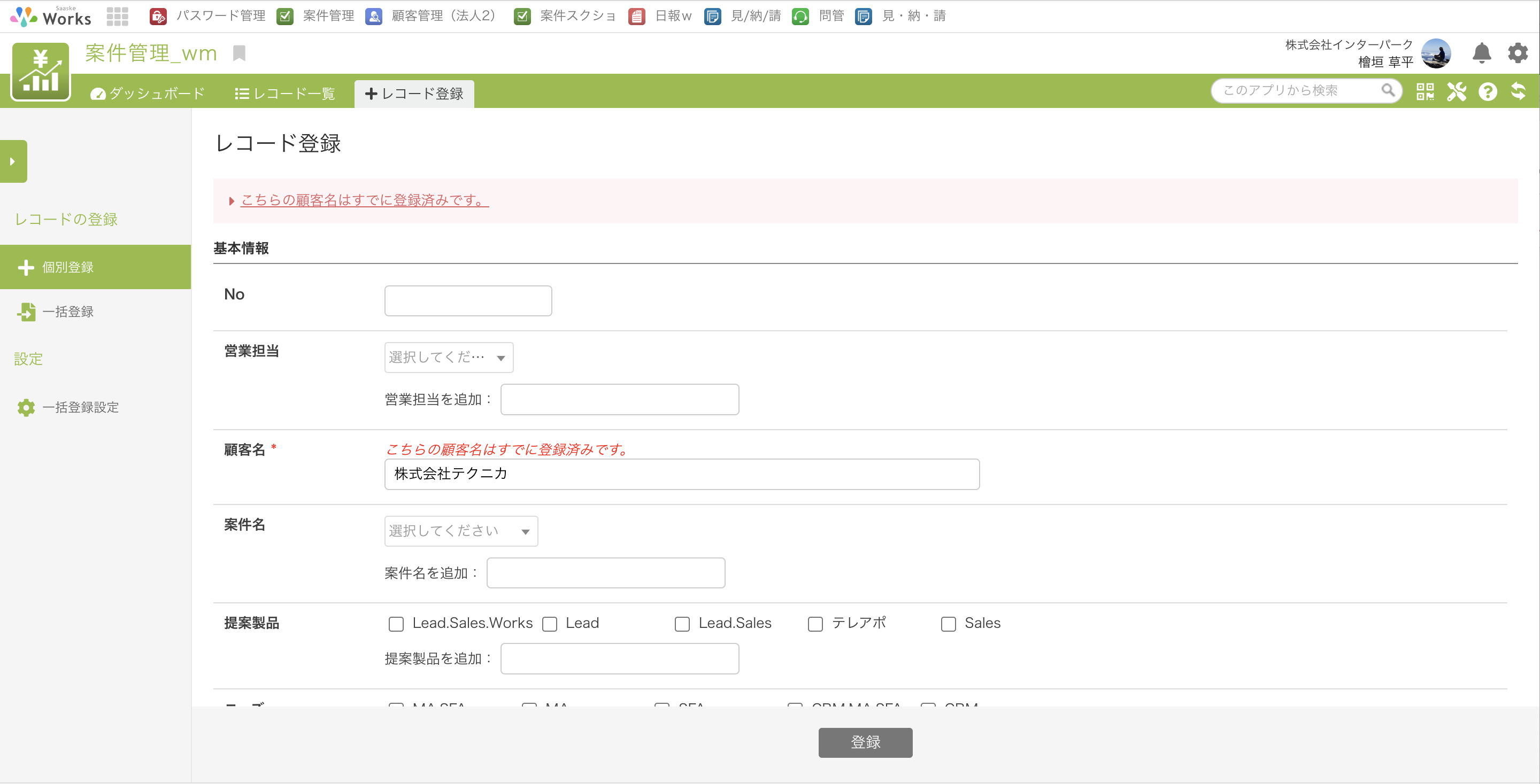
Task: Click the green checkbox icon beside 案件管理
Action: pos(285,16)
